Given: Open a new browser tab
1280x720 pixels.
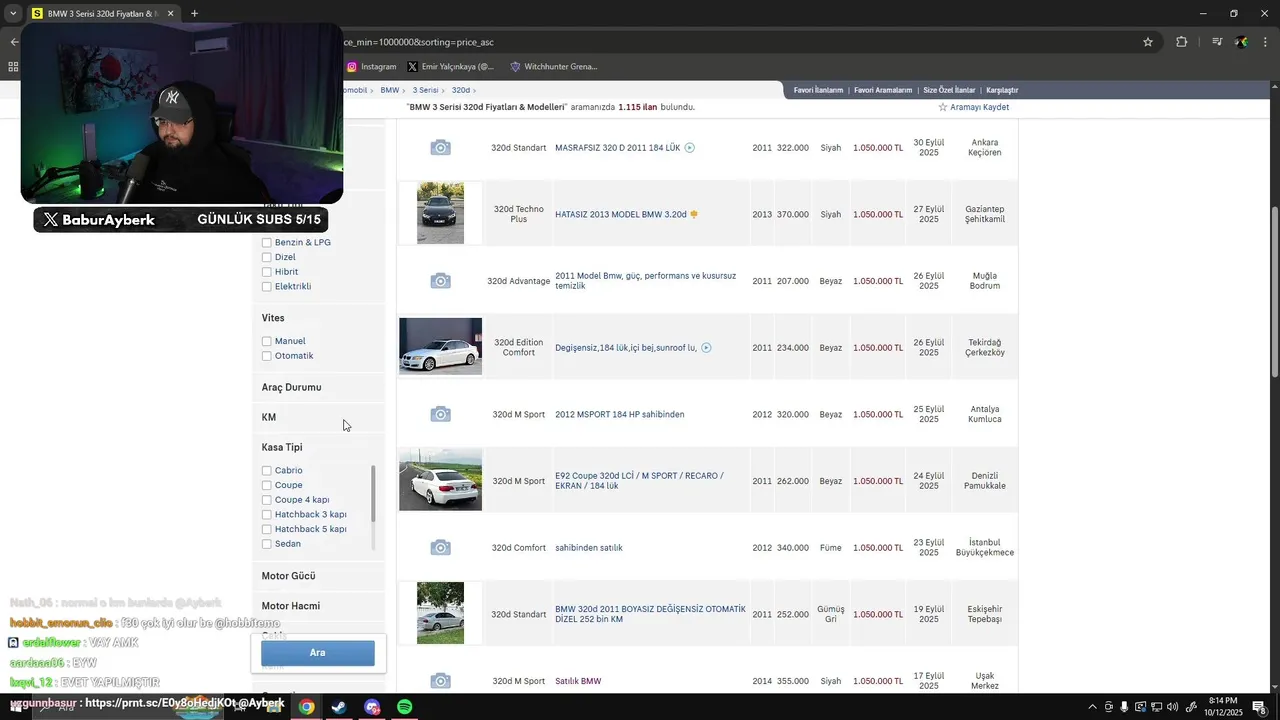Looking at the screenshot, I should 194,14.
